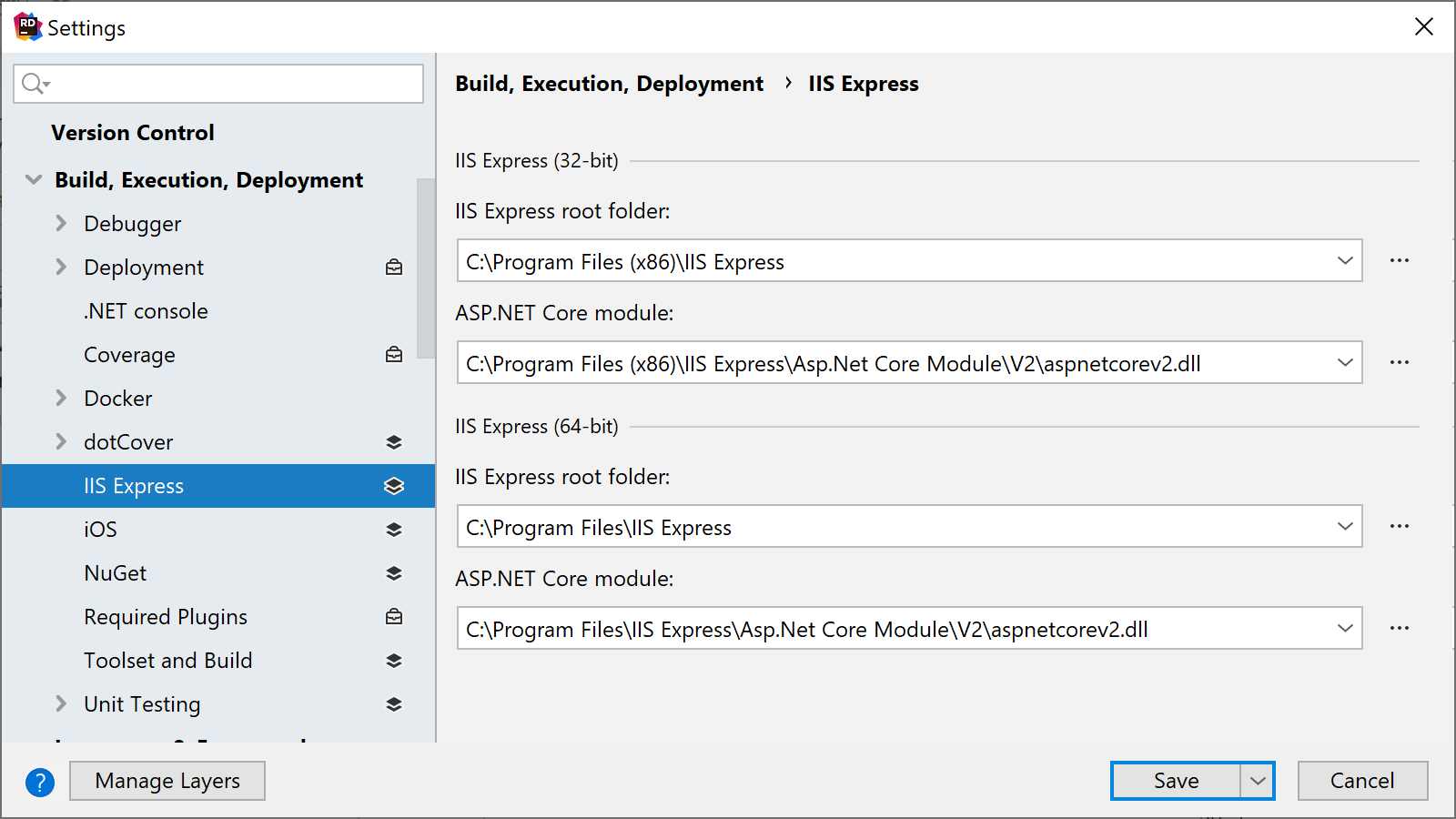Open the help question mark icon
Viewport: 1456px width, 819px height.
tap(40, 782)
